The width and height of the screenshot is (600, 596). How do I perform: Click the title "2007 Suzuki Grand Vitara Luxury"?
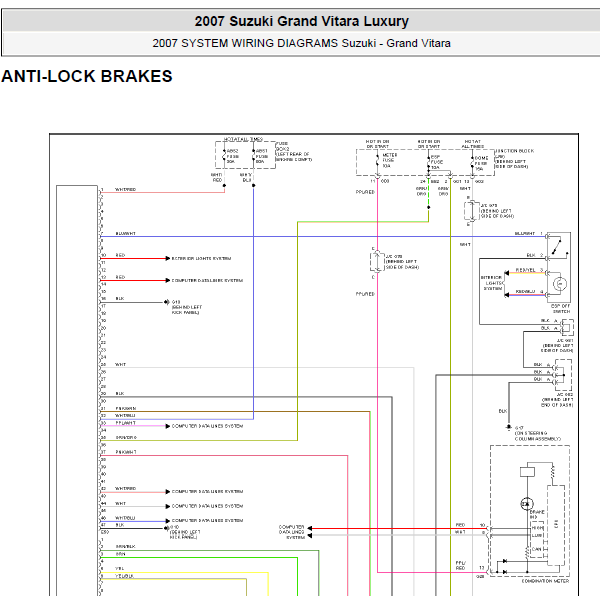302,21
